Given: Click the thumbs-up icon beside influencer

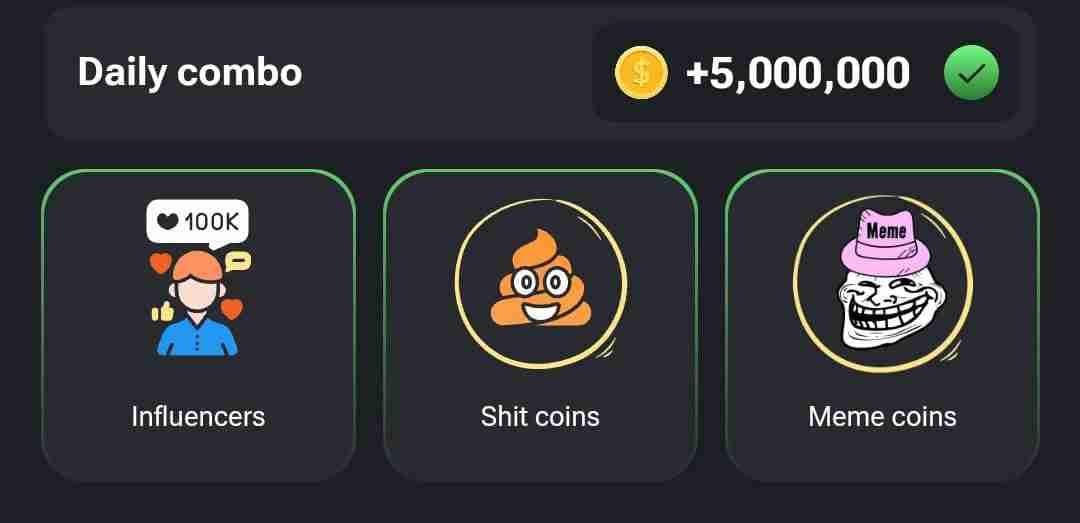Looking at the screenshot, I should click(163, 313).
